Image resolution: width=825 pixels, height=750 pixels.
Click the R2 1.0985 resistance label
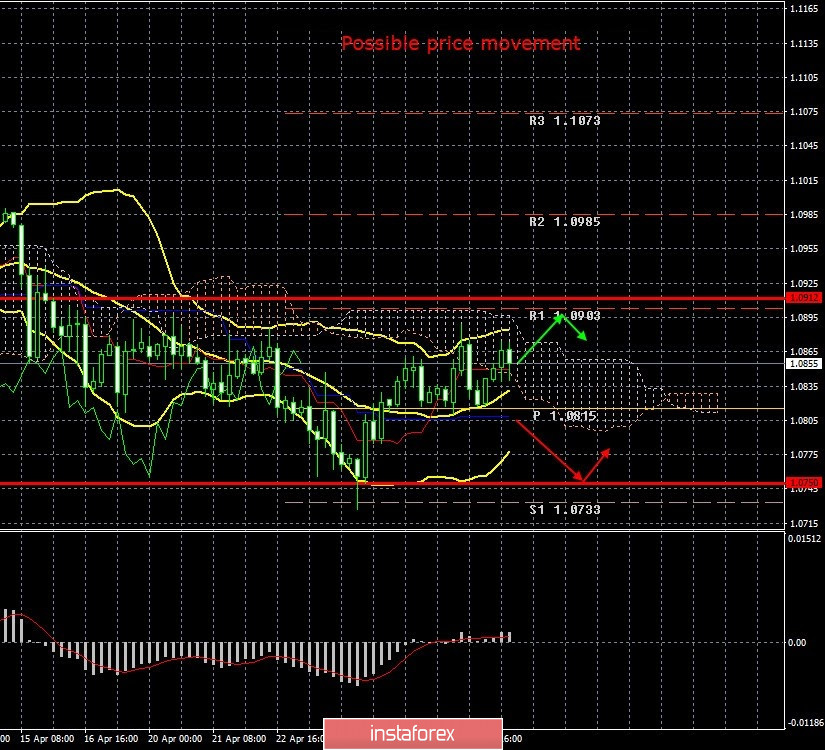[565, 222]
